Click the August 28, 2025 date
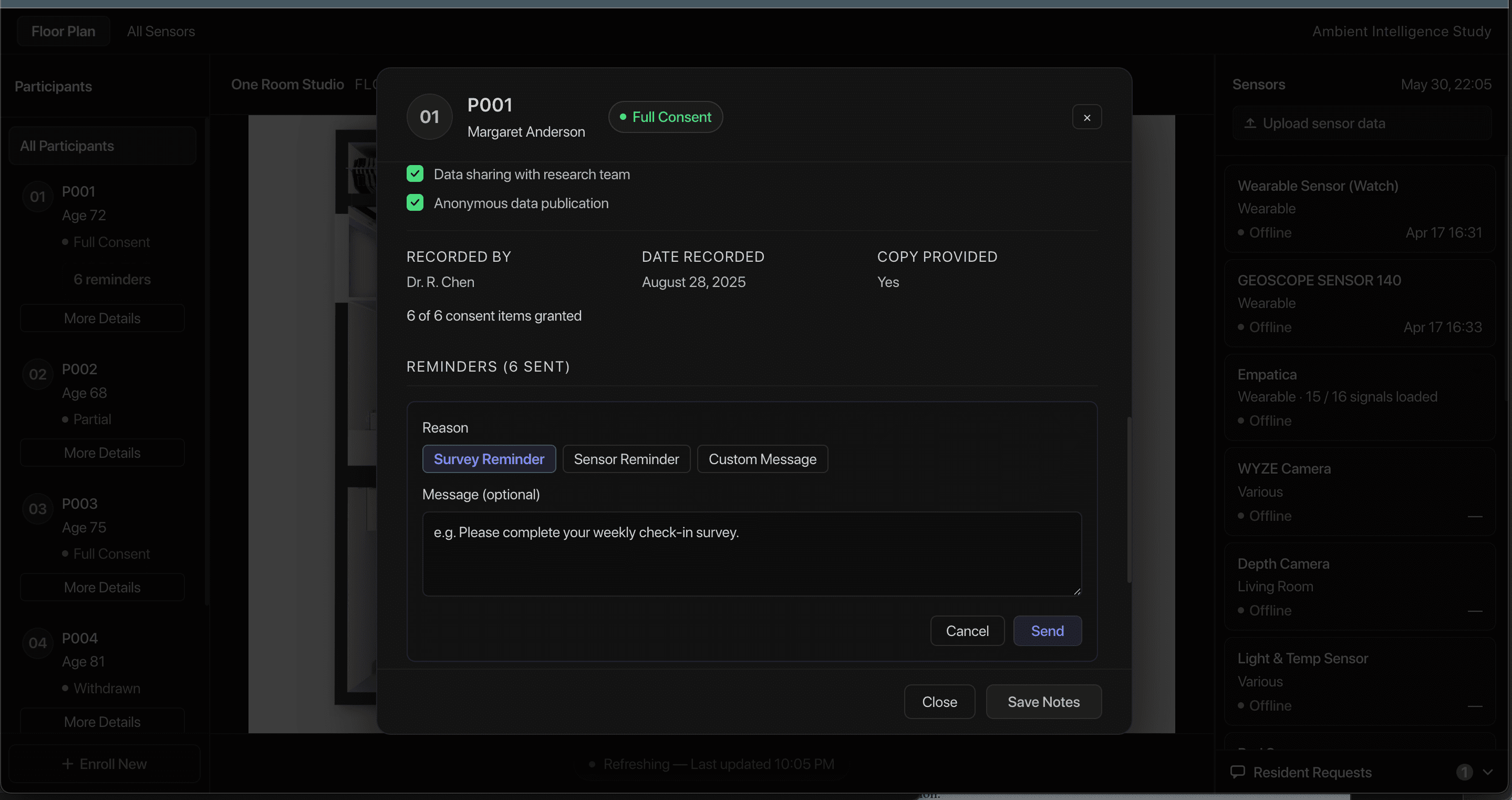This screenshot has width=1512, height=800. coord(693,282)
